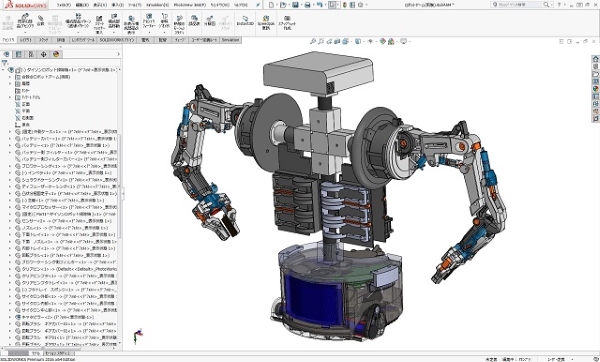Expand the マイクロプロセッサー component node

click(x=10, y=207)
